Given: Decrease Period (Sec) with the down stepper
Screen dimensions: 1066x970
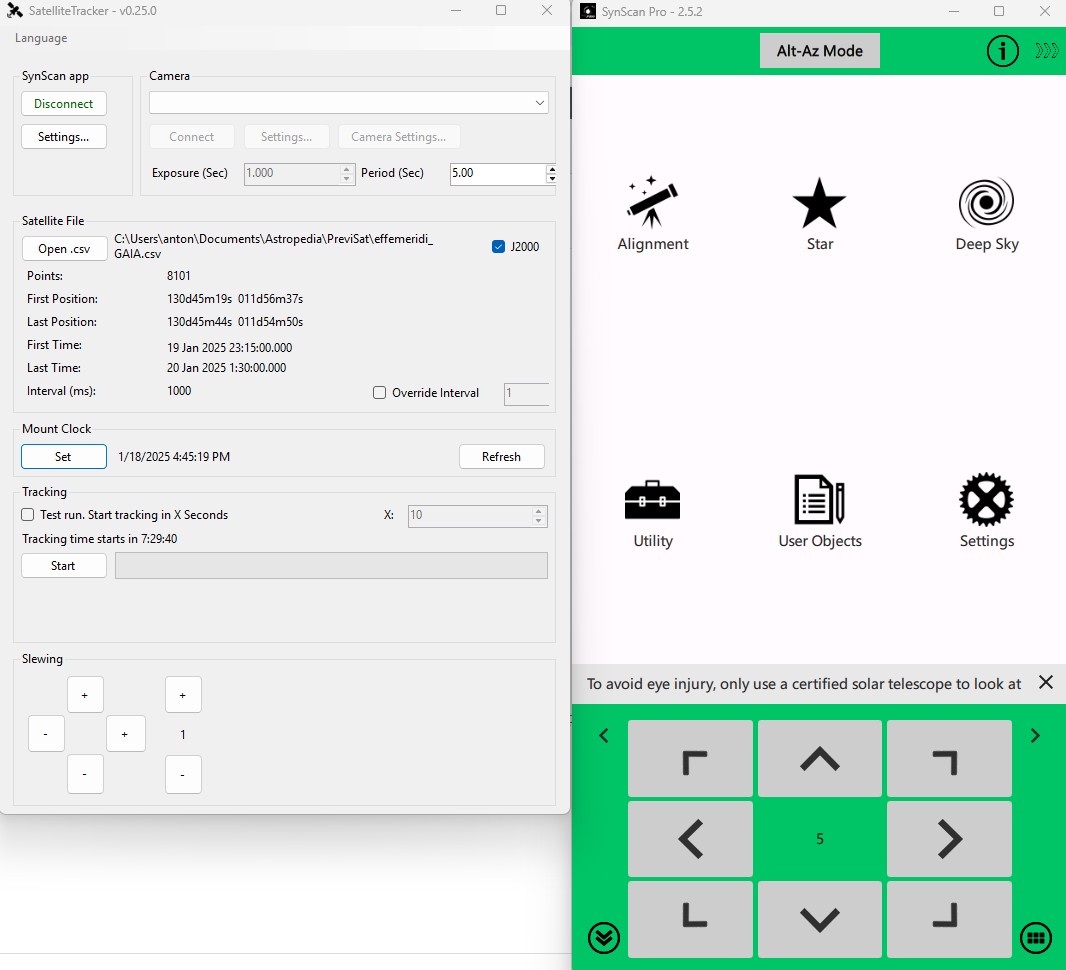Looking at the screenshot, I should (x=551, y=178).
